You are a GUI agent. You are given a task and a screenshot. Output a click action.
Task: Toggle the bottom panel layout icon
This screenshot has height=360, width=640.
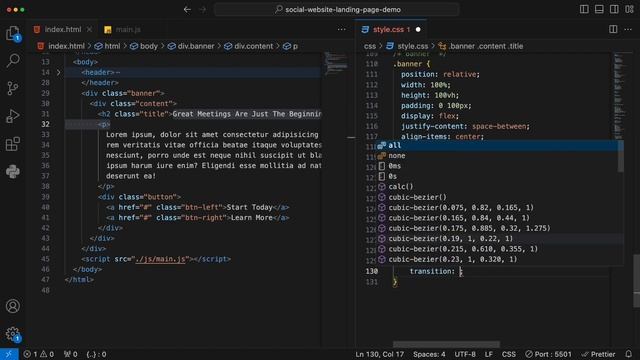[599, 9]
